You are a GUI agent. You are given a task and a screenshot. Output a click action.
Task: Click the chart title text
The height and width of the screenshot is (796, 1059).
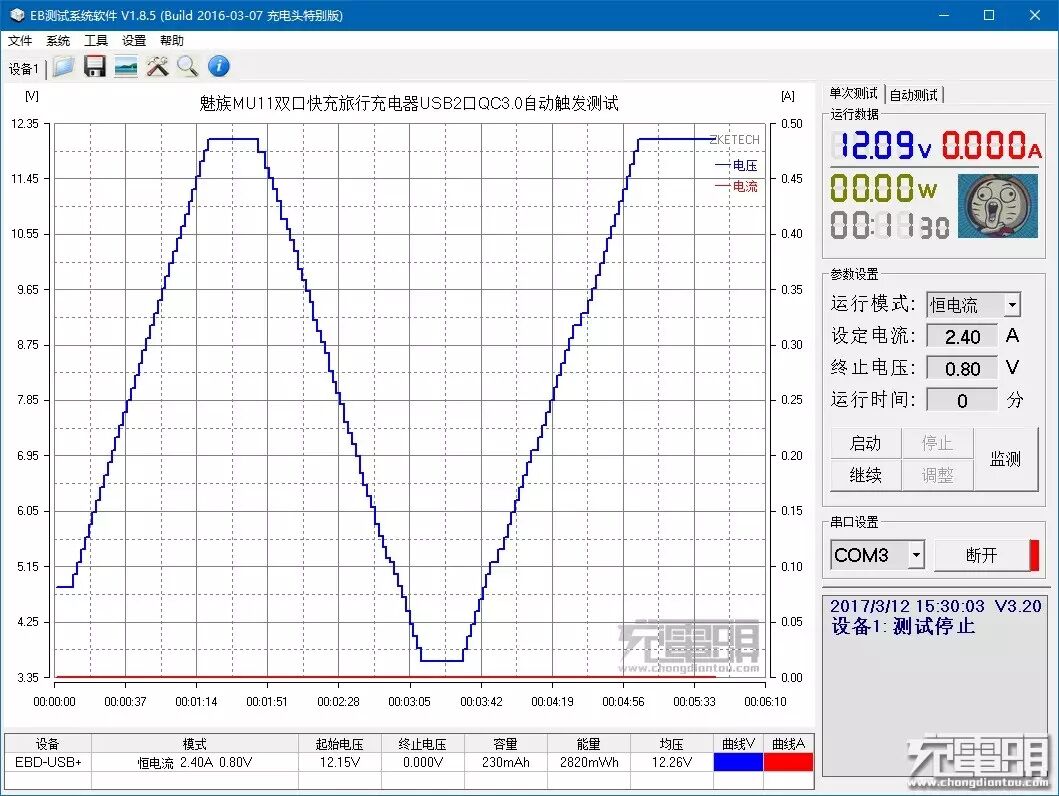click(x=409, y=103)
